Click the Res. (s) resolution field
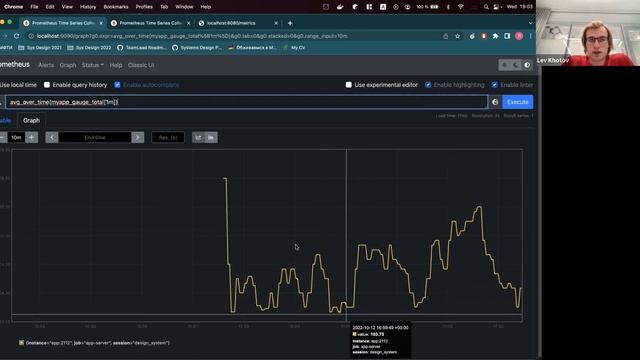The image size is (640, 360). (x=168, y=138)
